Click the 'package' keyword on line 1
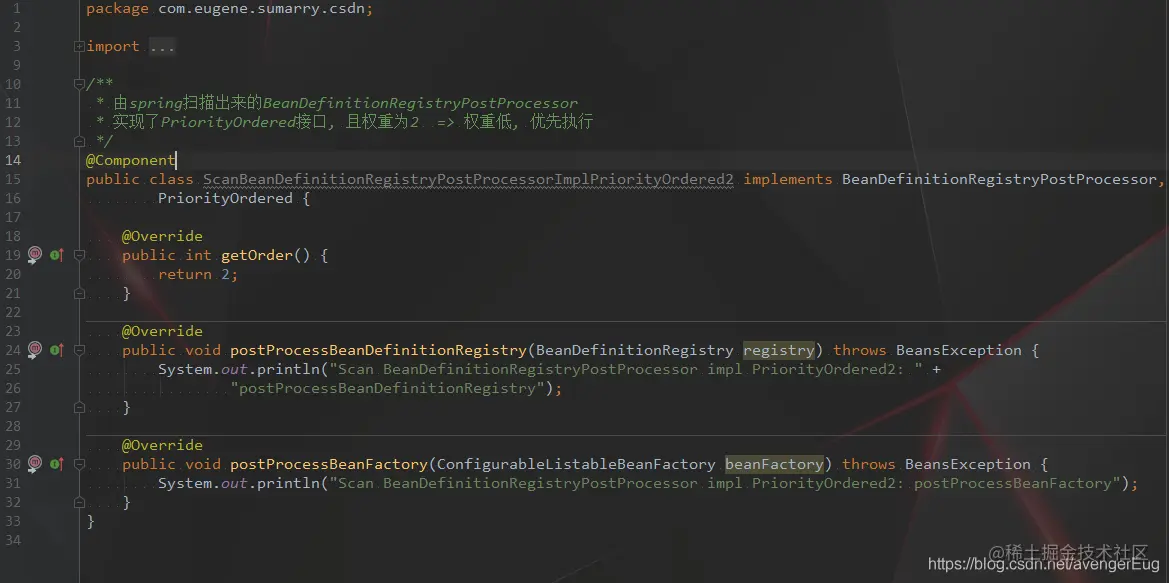Viewport: 1169px width, 583px height. coord(118,10)
